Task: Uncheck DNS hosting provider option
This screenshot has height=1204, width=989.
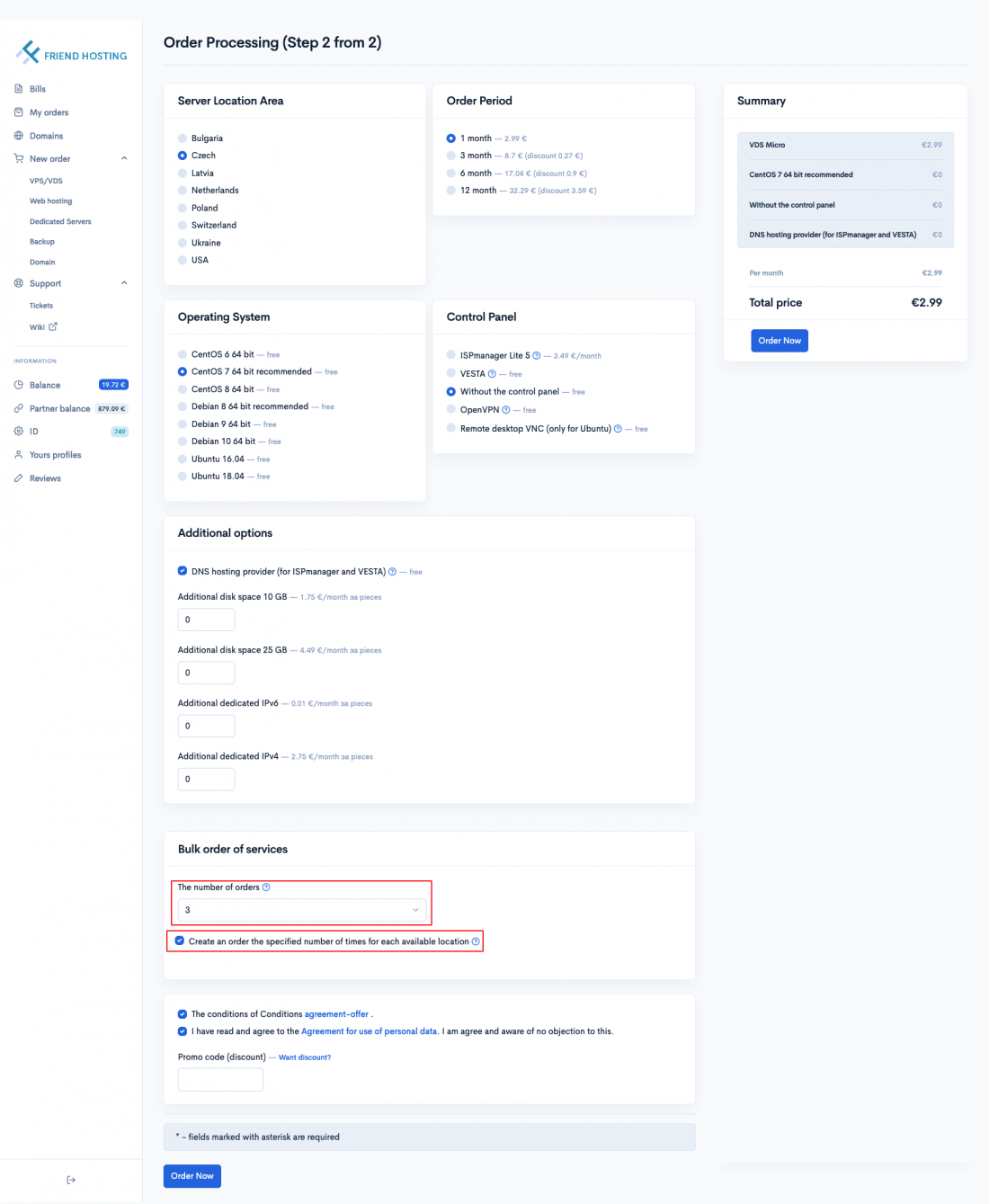Action: [x=183, y=571]
